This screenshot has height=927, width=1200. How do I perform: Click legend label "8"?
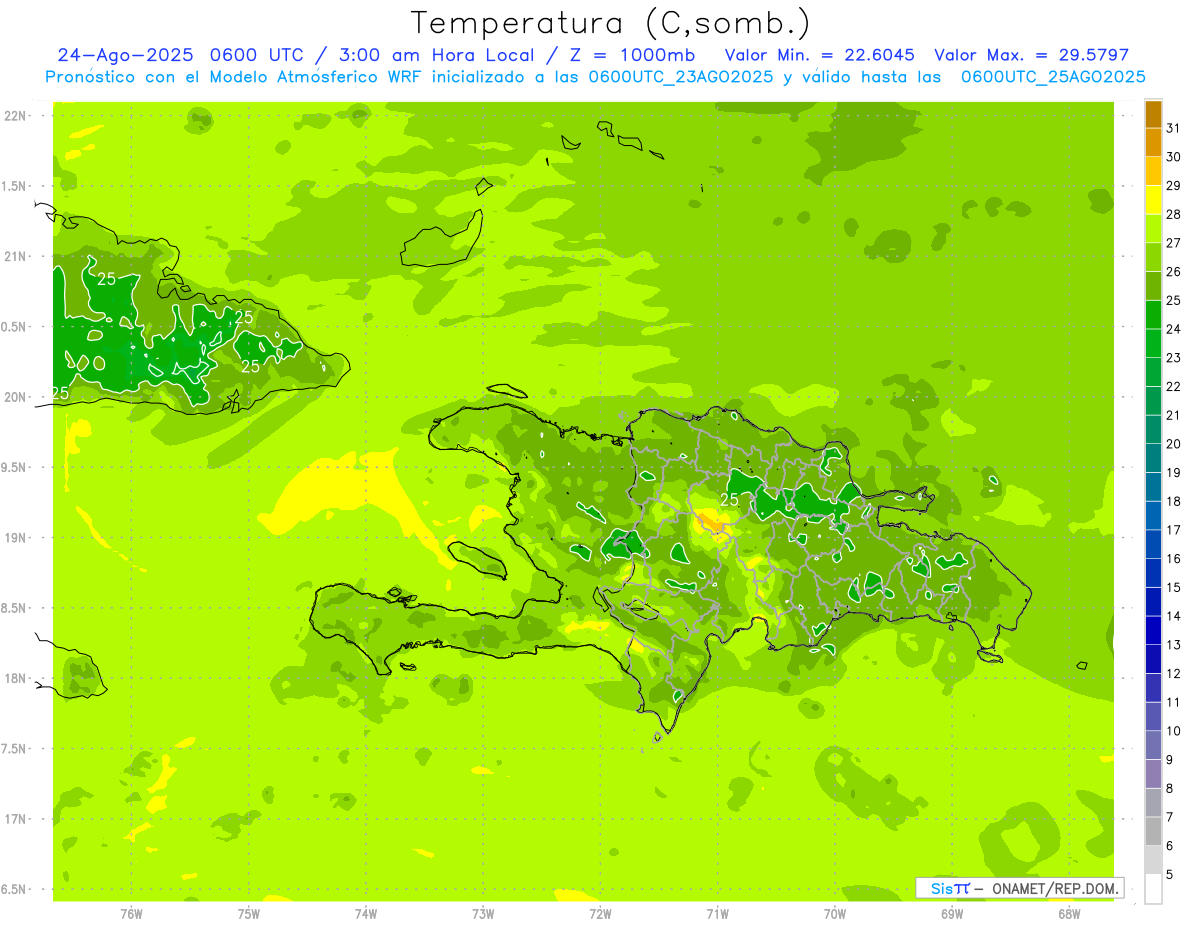coord(1170,789)
